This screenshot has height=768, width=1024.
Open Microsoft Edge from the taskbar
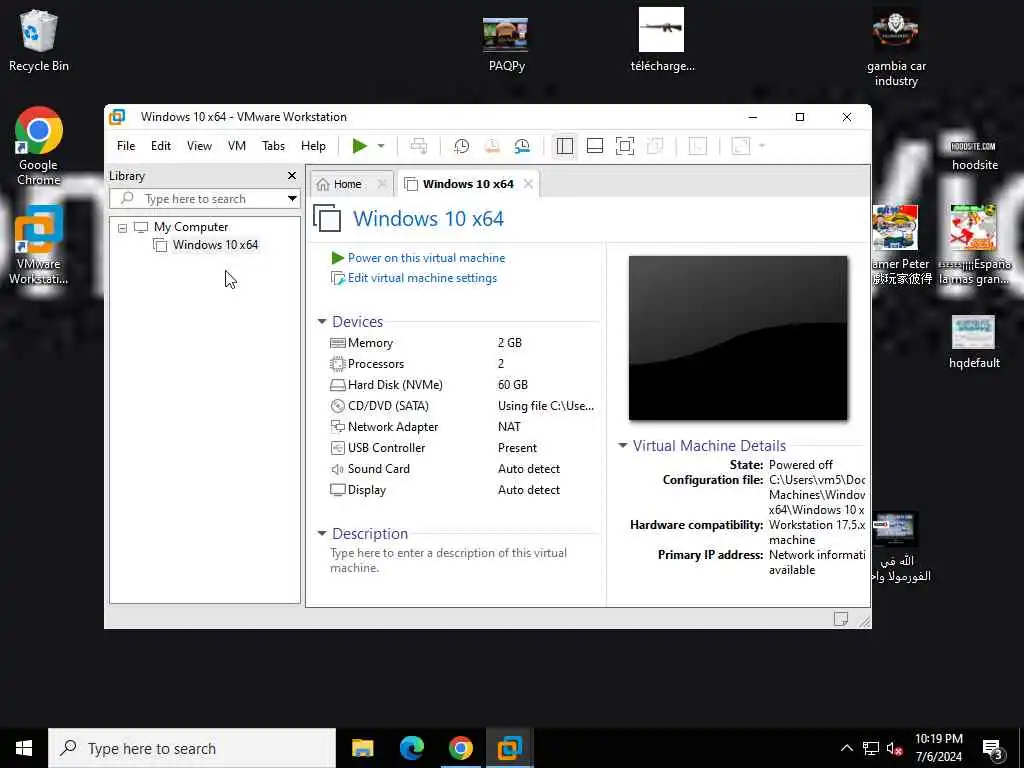point(411,748)
